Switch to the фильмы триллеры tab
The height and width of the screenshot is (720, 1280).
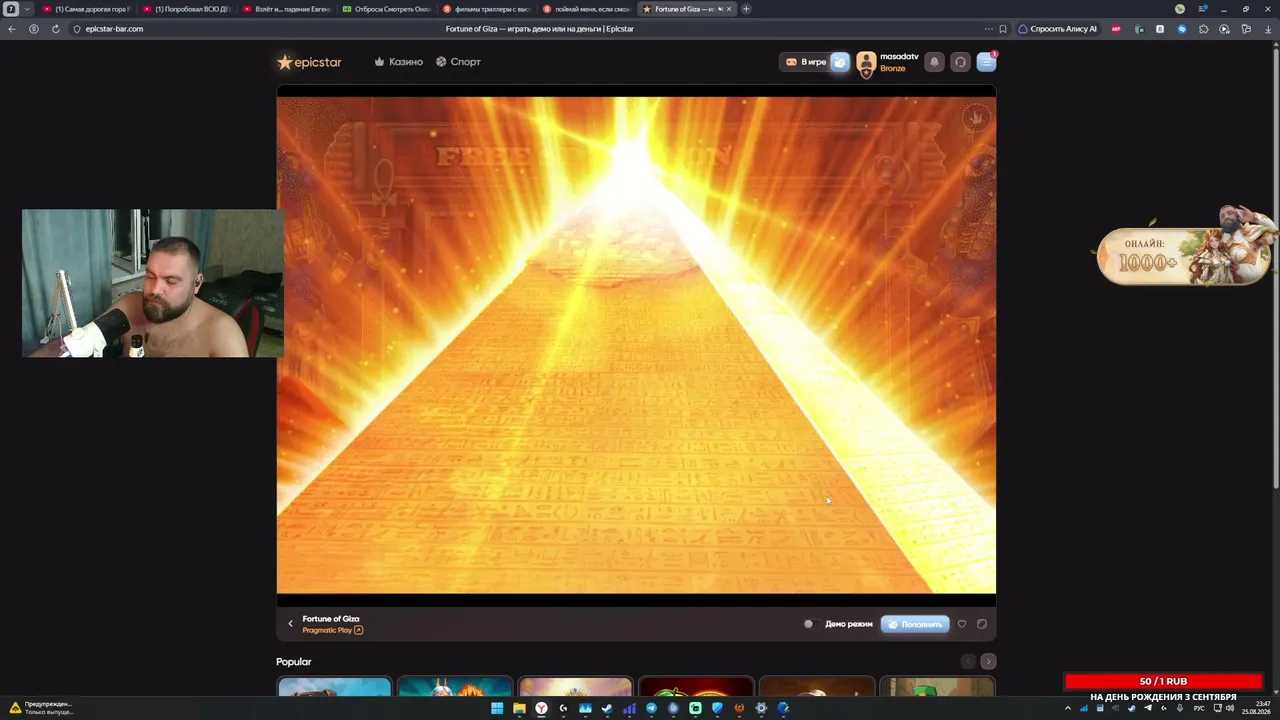(487, 9)
